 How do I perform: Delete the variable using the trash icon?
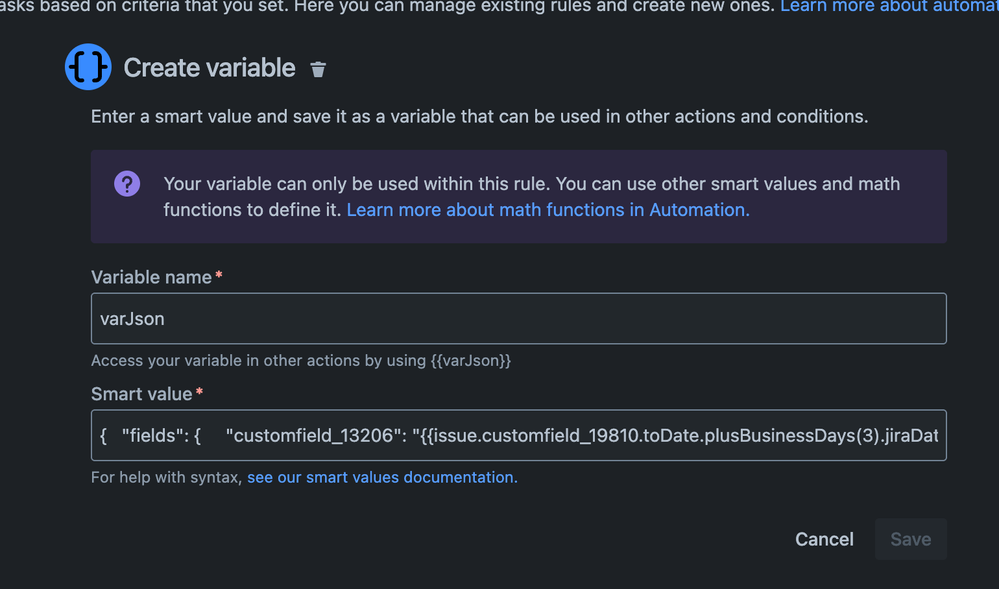(318, 69)
